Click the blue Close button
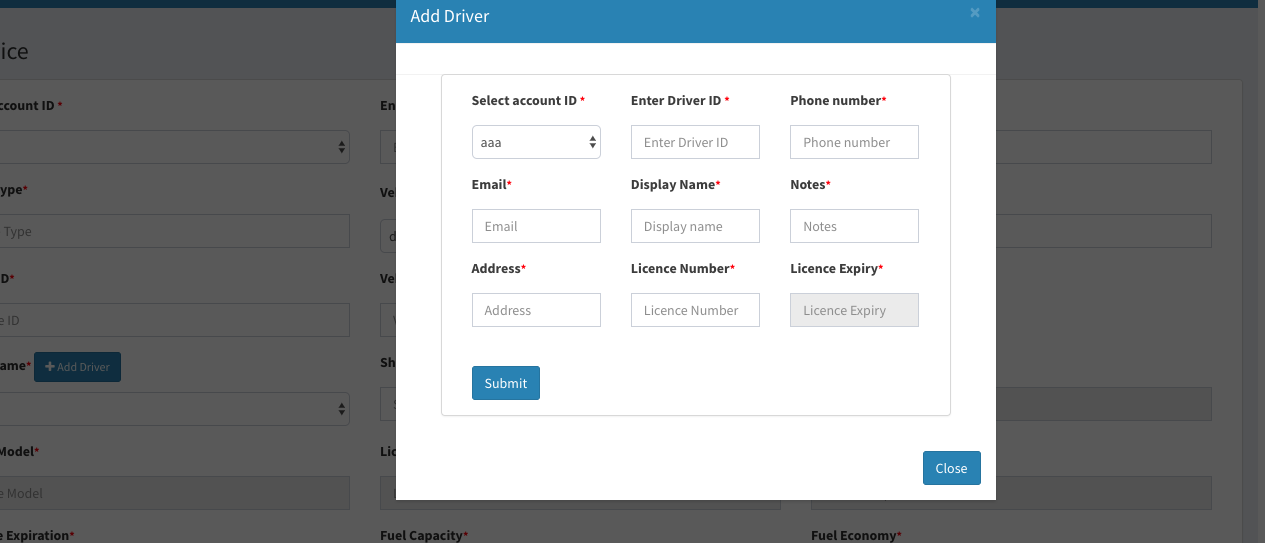1265x543 pixels. tap(951, 468)
